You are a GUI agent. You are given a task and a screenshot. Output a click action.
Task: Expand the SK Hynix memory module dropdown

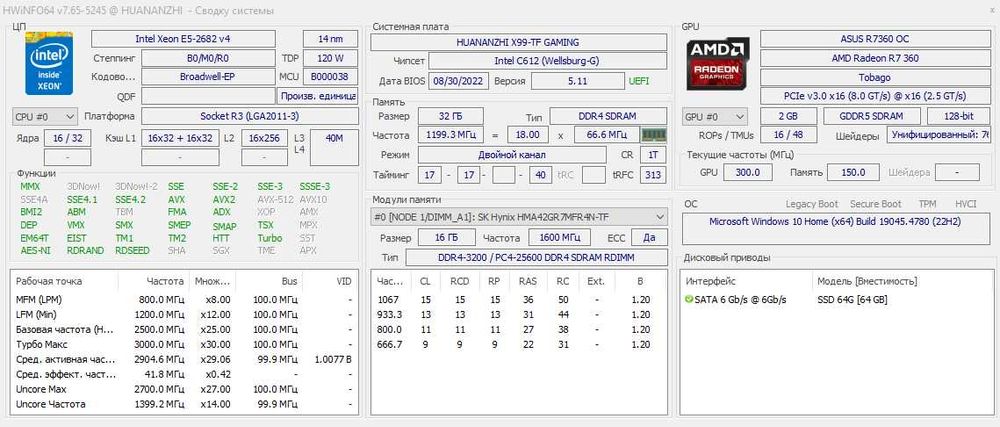519,217
